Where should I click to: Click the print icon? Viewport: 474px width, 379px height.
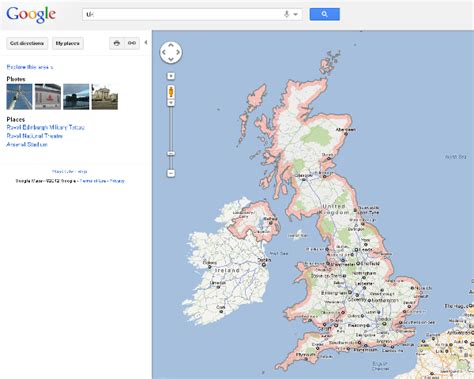click(117, 43)
